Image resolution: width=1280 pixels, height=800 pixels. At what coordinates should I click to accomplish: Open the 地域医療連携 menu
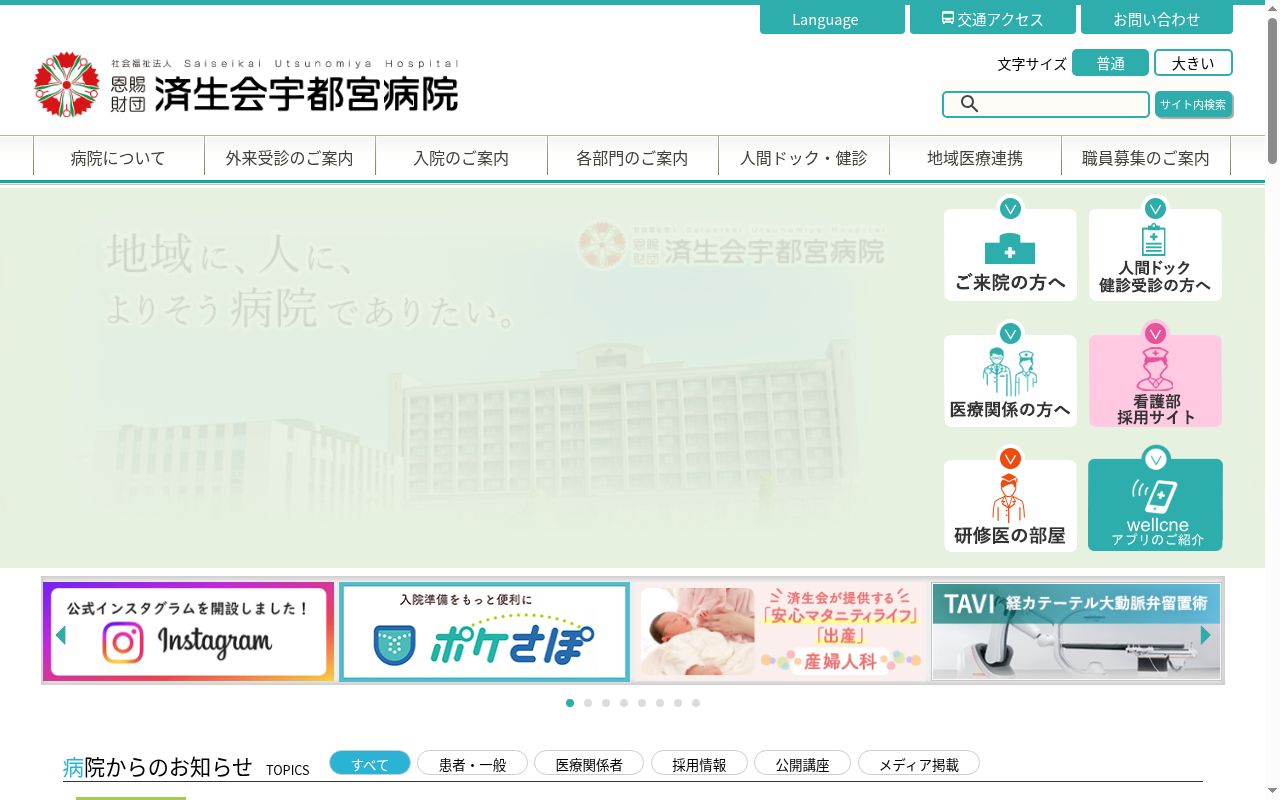pos(975,158)
